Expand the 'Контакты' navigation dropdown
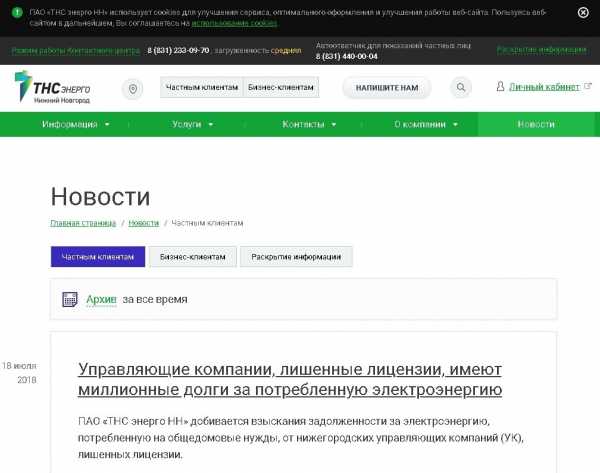 click(x=309, y=124)
